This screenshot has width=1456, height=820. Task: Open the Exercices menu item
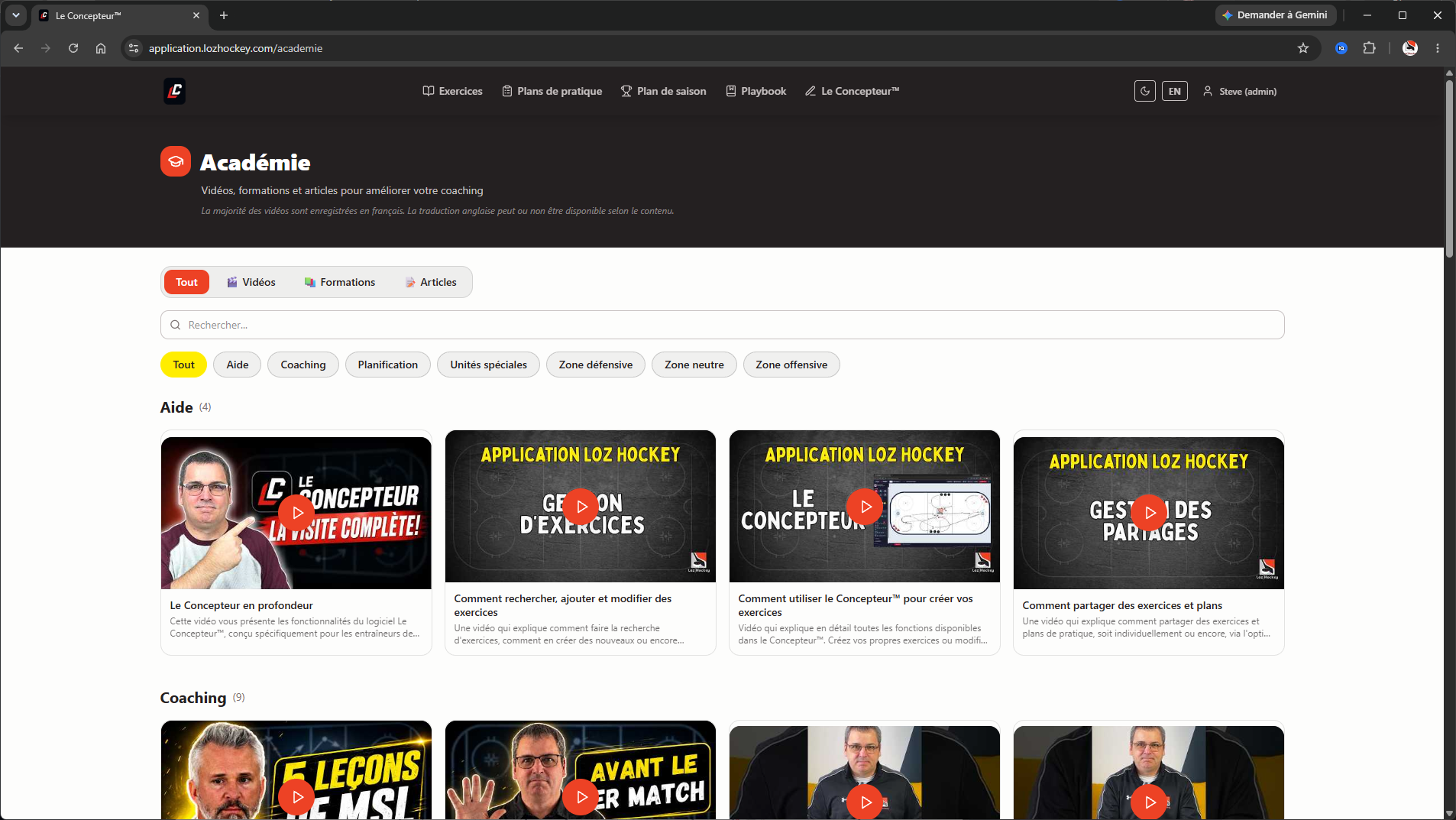452,91
